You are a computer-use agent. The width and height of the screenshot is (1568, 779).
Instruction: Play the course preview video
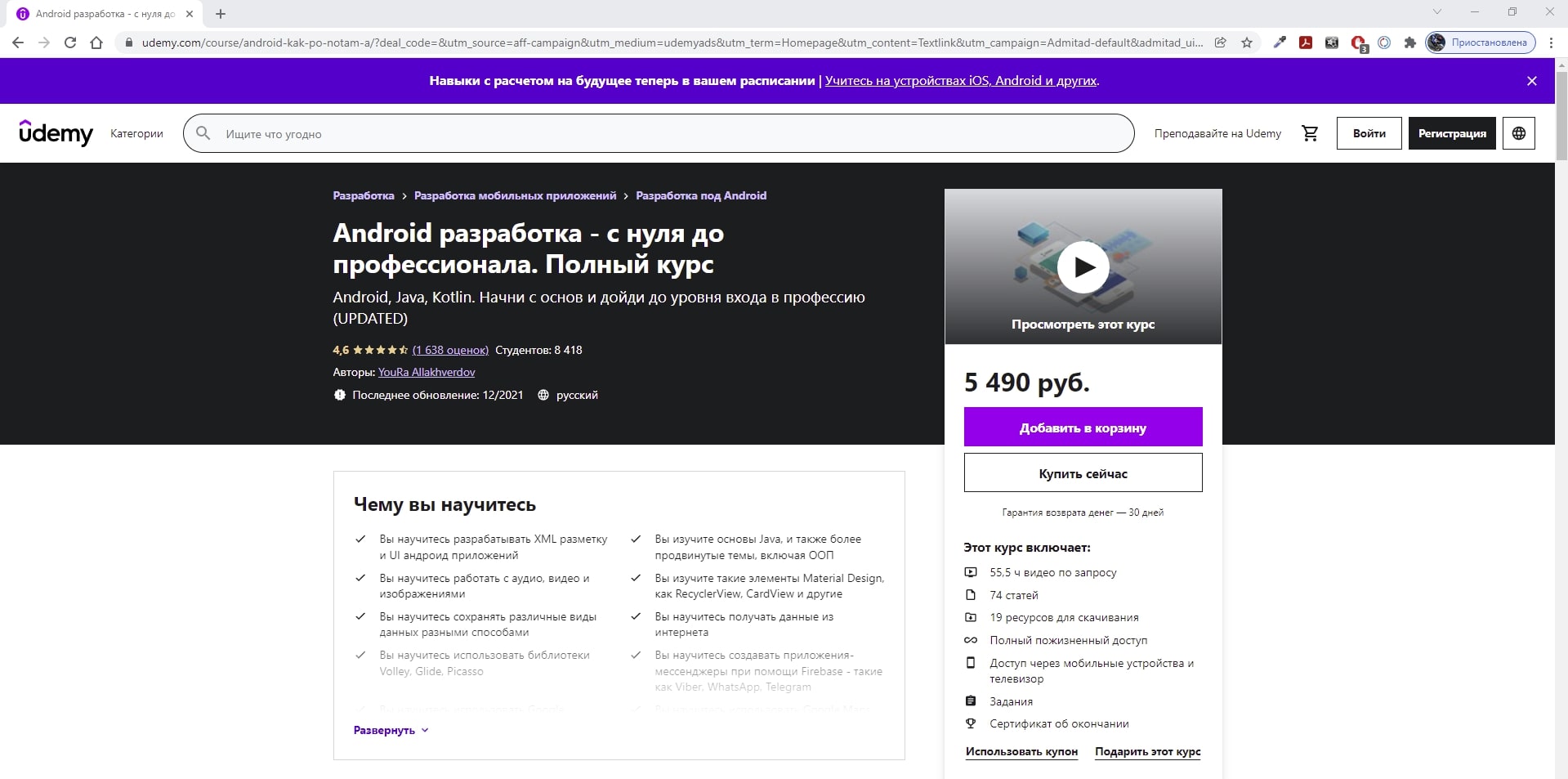(x=1083, y=267)
